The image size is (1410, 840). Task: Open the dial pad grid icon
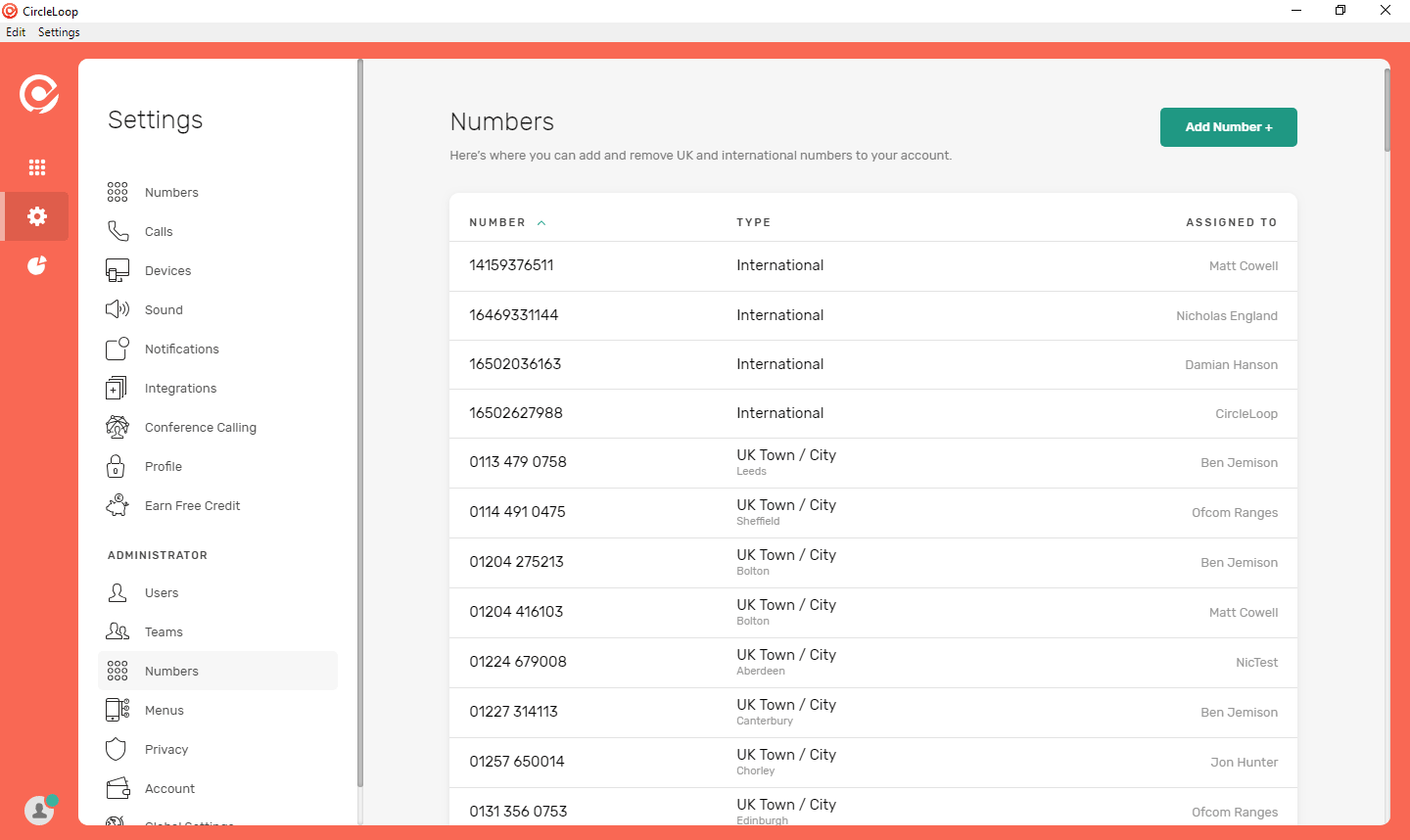37,167
